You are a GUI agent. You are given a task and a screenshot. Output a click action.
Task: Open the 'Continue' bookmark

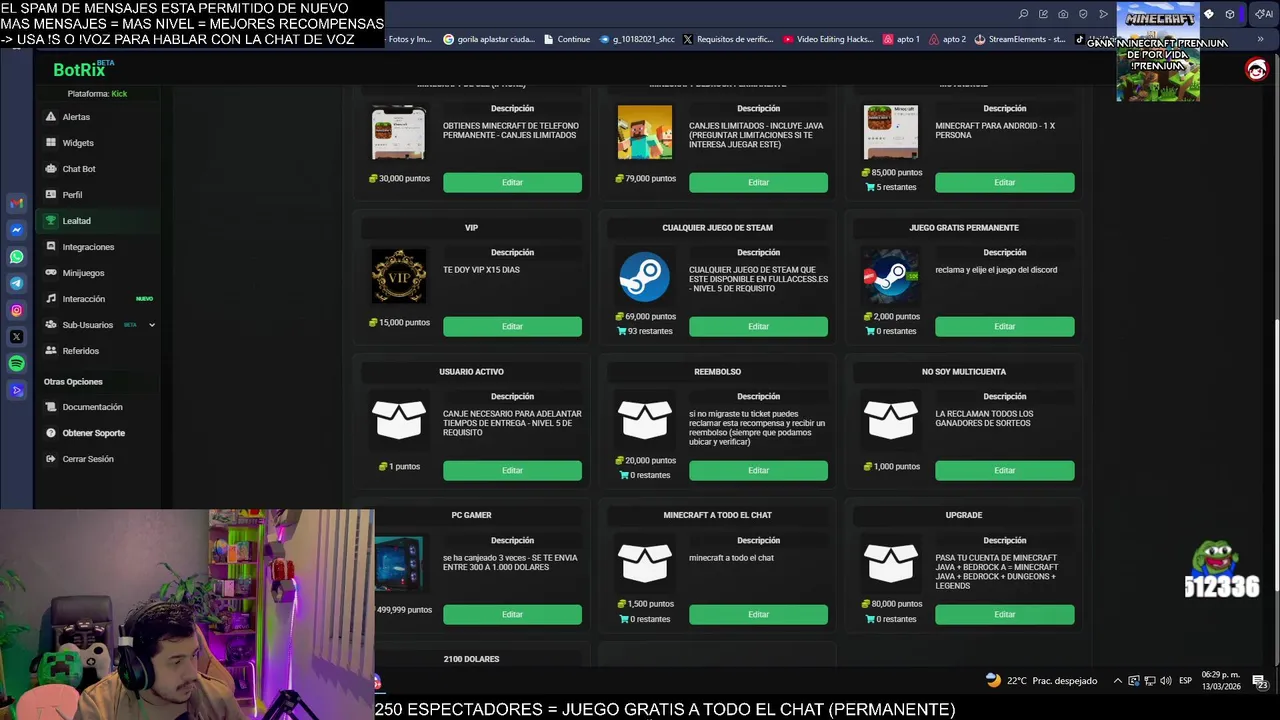click(567, 39)
